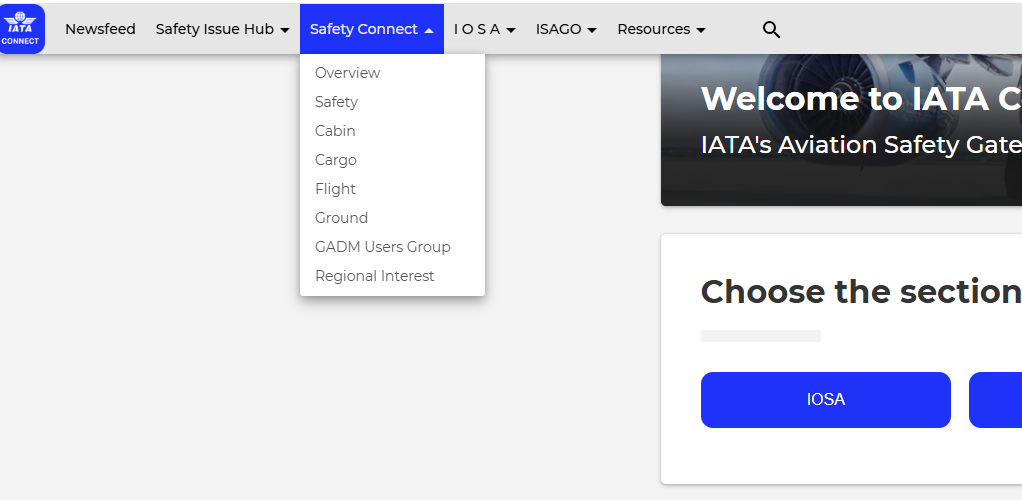The width and height of the screenshot is (1022, 500).
Task: Choose Regional Interest menu entry
Action: click(392, 276)
